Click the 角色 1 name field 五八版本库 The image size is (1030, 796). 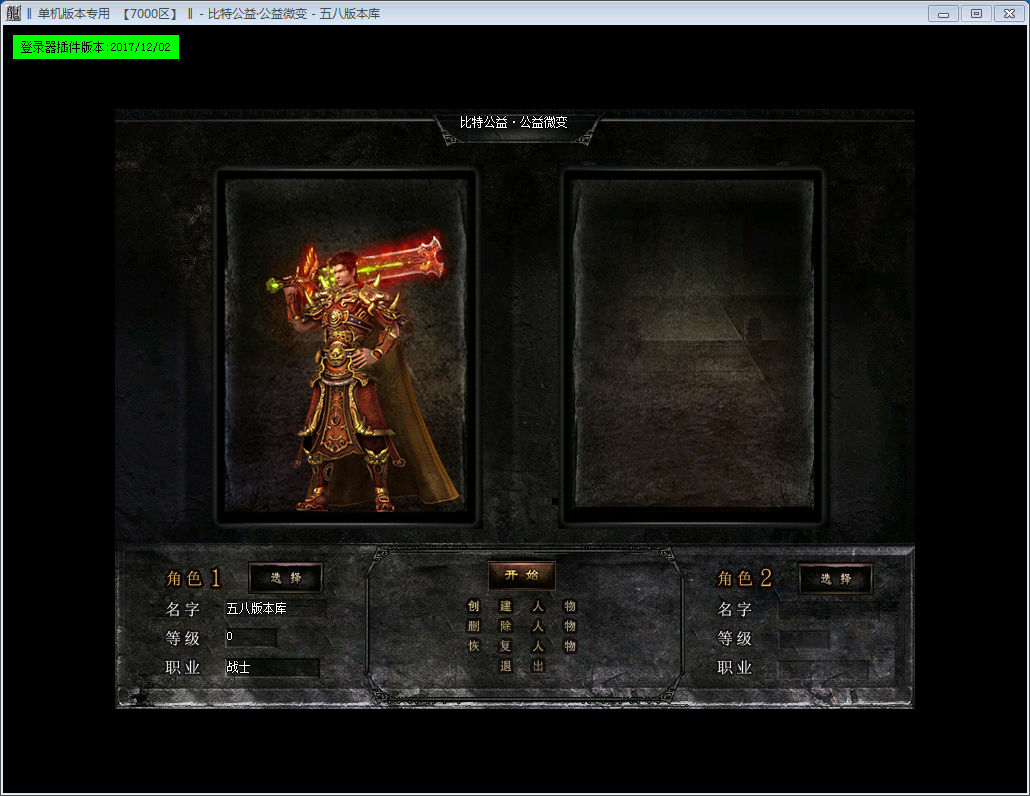click(275, 609)
